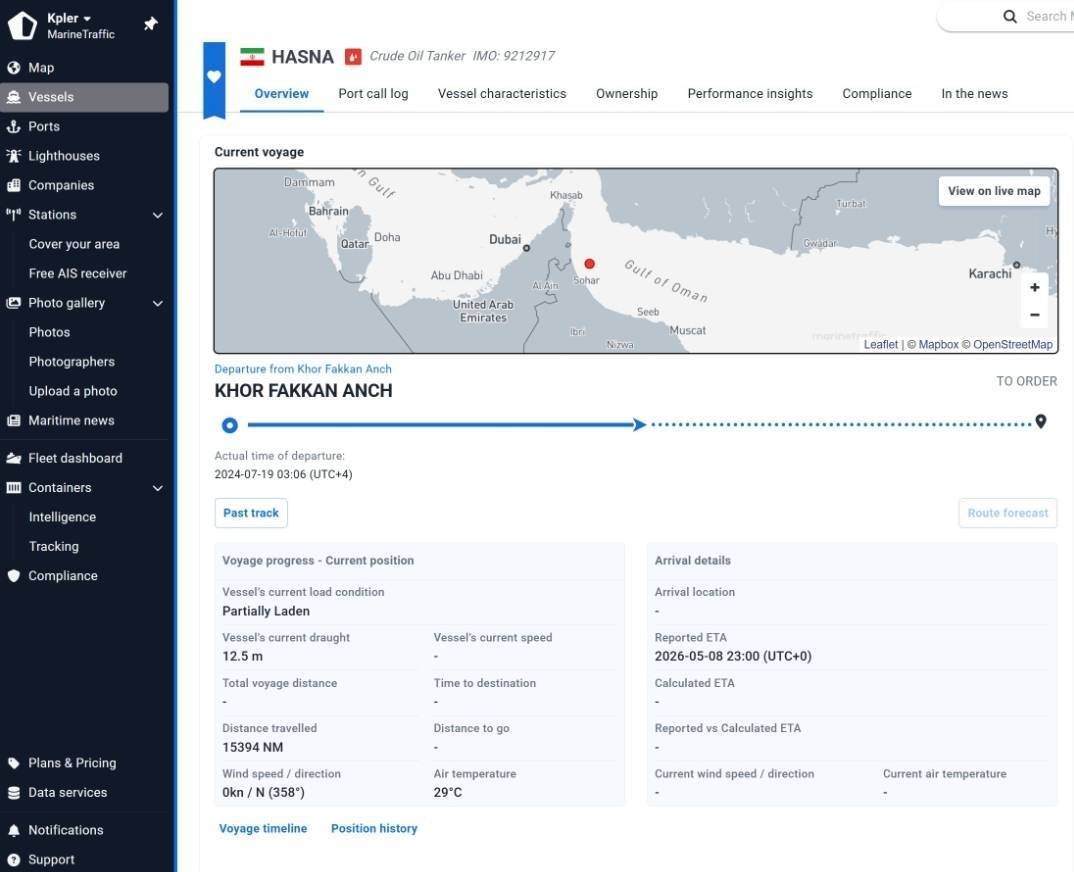The width and height of the screenshot is (1074, 872).
Task: Open the In the news tab
Action: tap(974, 94)
